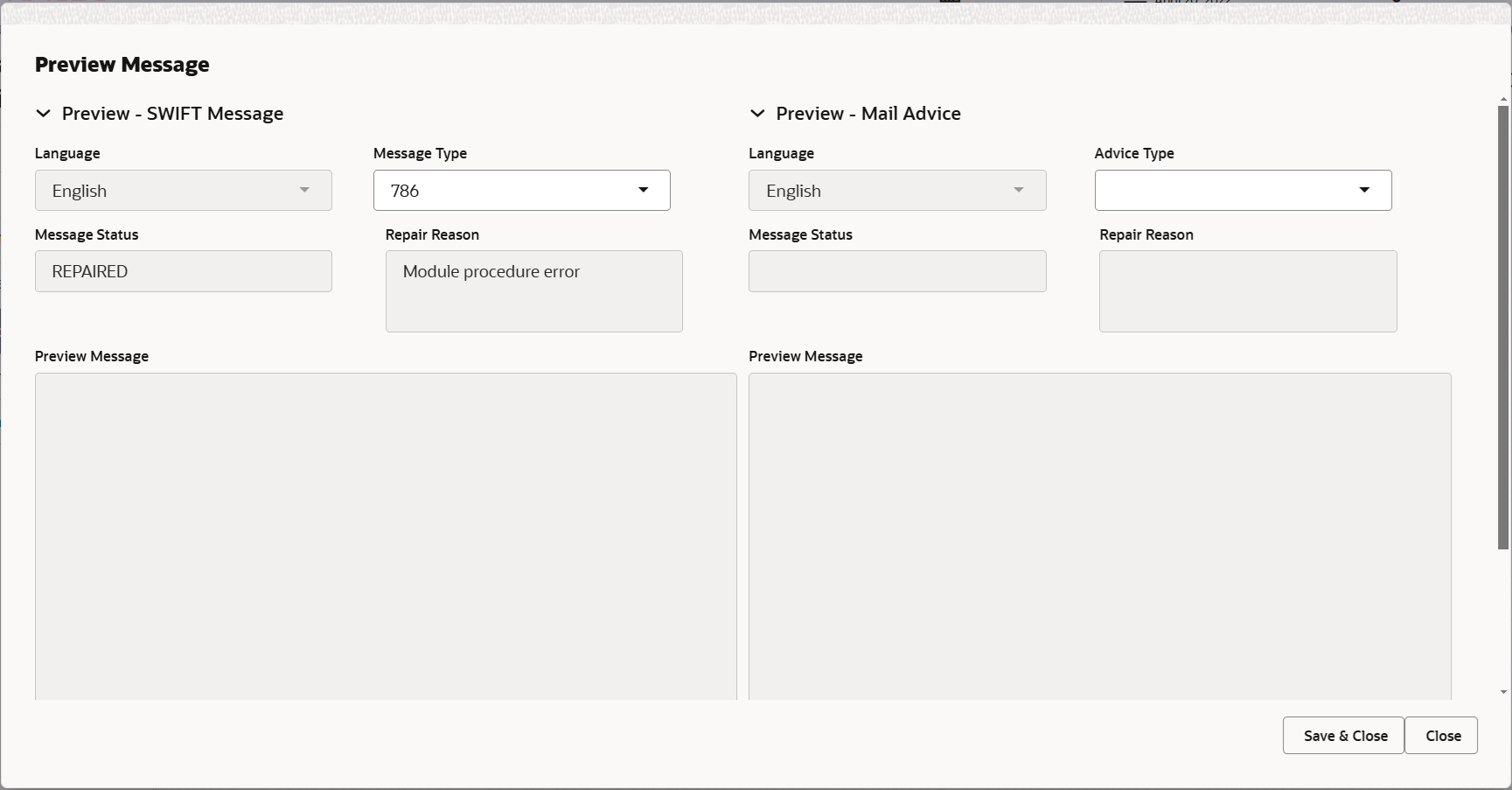Click the Module procedure error Repair Reason box
Image resolution: width=1512 pixels, height=790 pixels.
click(534, 291)
